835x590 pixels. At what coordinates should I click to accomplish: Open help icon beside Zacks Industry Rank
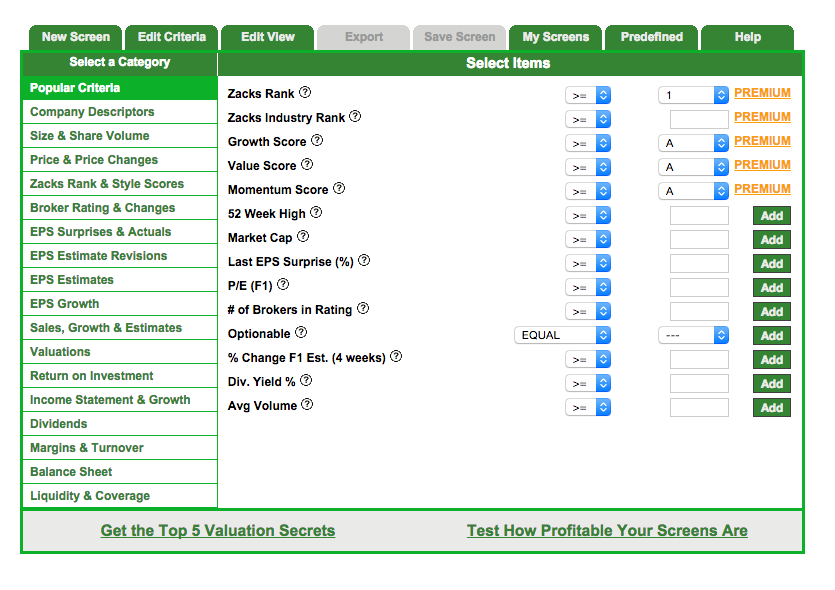[355, 117]
